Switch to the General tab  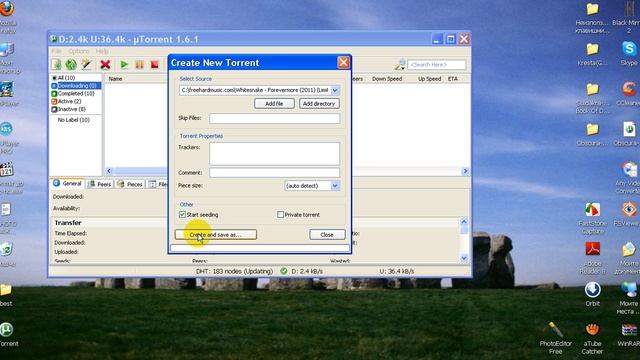click(67, 184)
